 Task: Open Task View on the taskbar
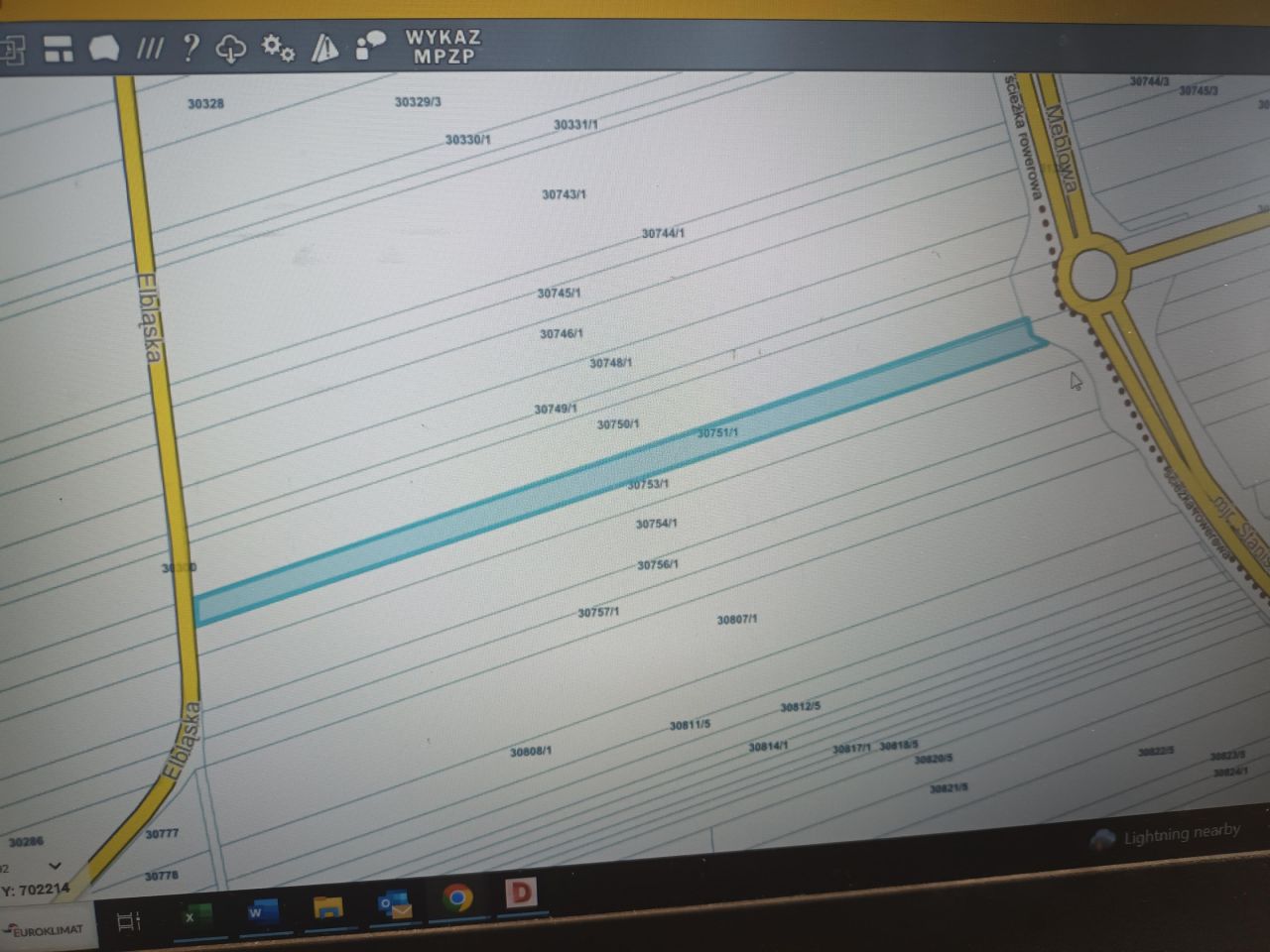(x=129, y=922)
